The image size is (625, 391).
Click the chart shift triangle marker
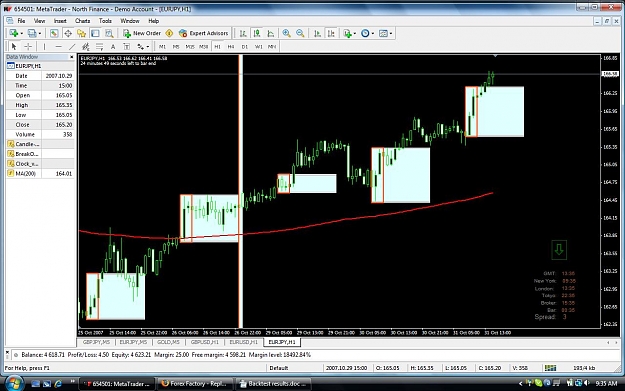(x=495, y=56)
